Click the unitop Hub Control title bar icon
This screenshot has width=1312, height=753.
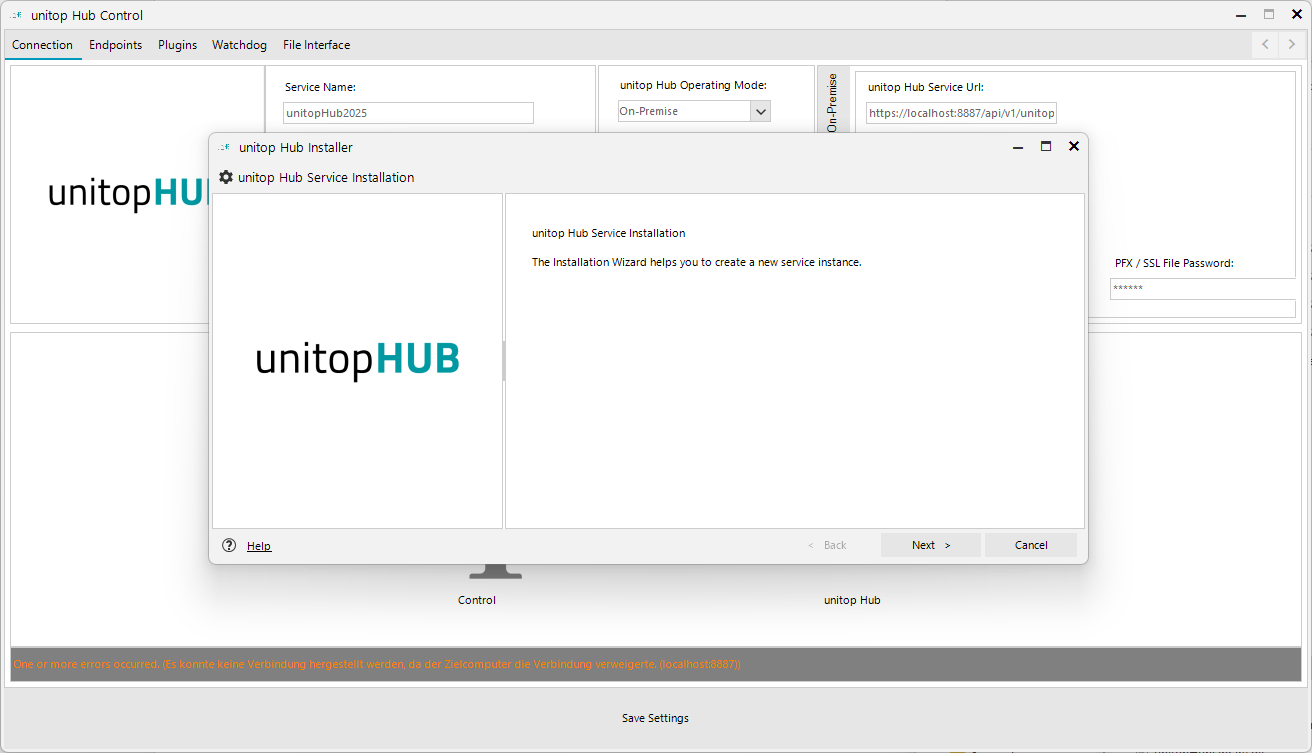tap(14, 14)
